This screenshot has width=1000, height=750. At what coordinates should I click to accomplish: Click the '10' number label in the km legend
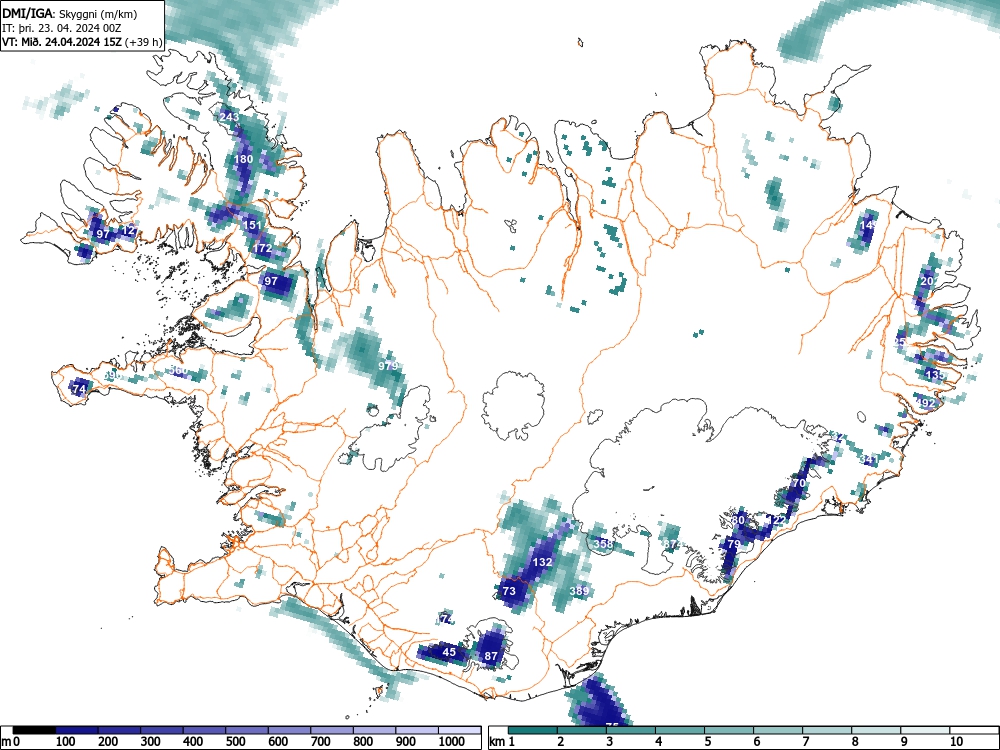tap(957, 742)
